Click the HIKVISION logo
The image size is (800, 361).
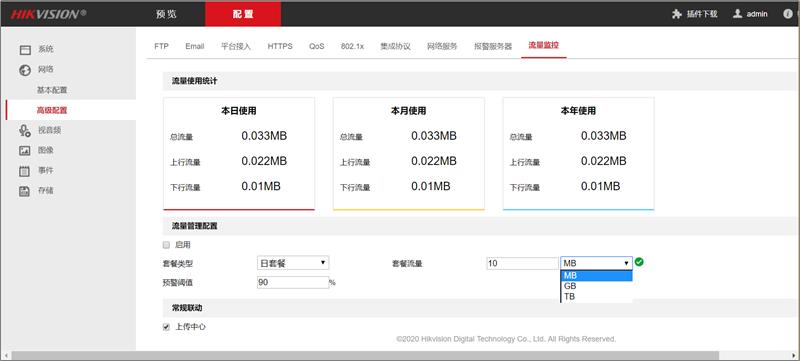(48, 14)
